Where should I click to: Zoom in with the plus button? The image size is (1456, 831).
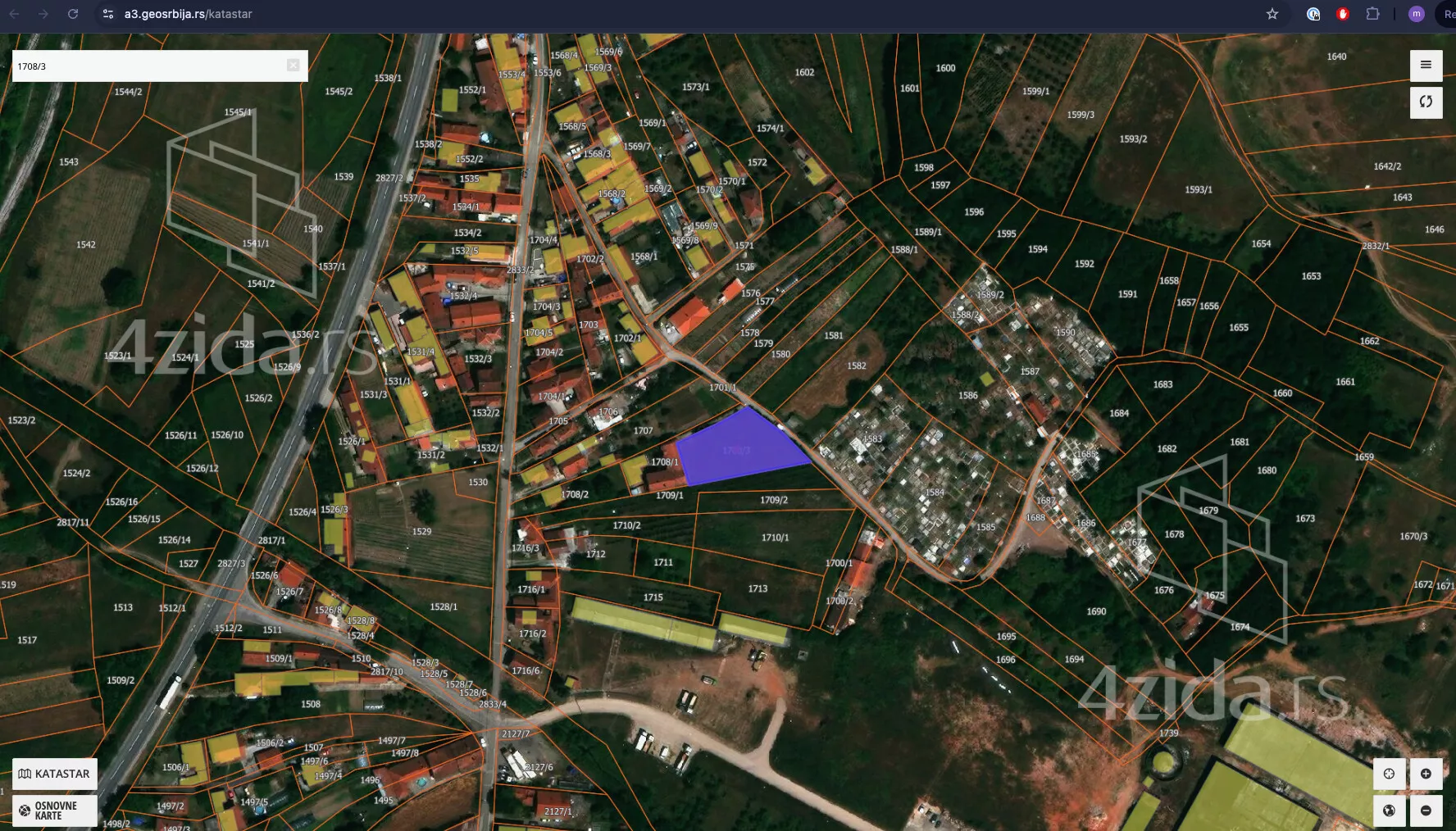[1426, 774]
